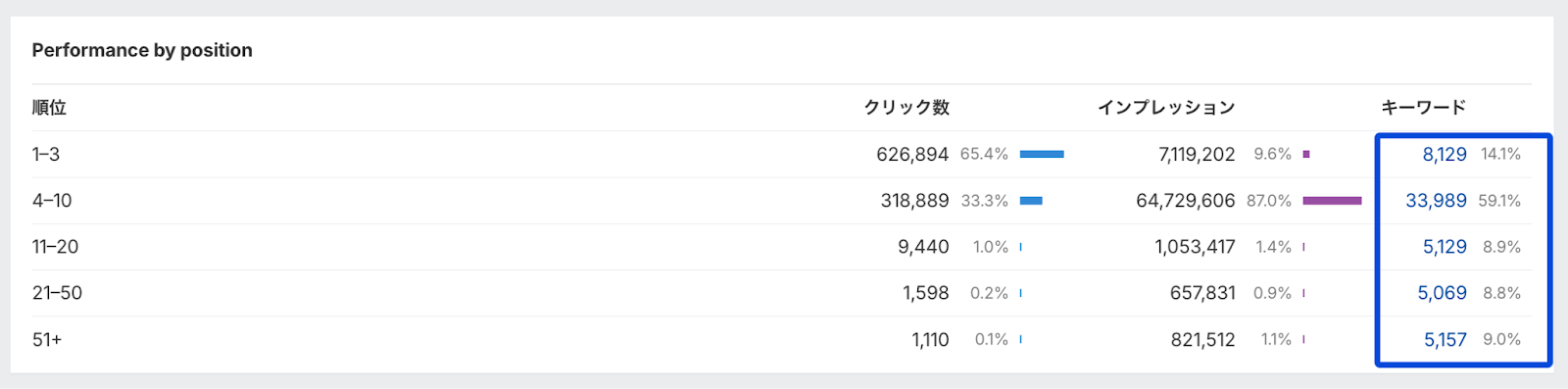This screenshot has height=389, width=1568.
Task: Select the 4–10 position row label
Action: pyautogui.click(x=52, y=201)
